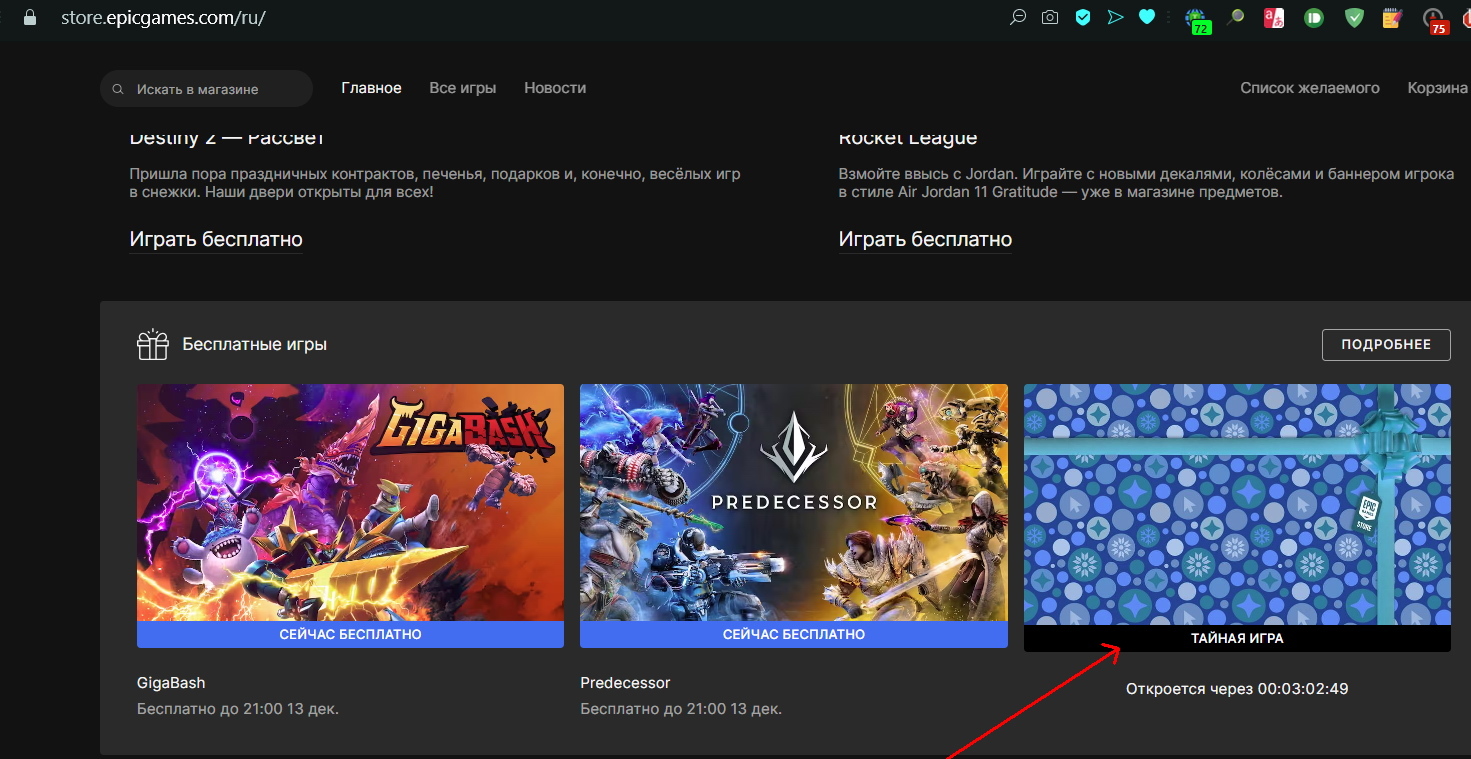Open the red translate extension icon

tap(1273, 17)
